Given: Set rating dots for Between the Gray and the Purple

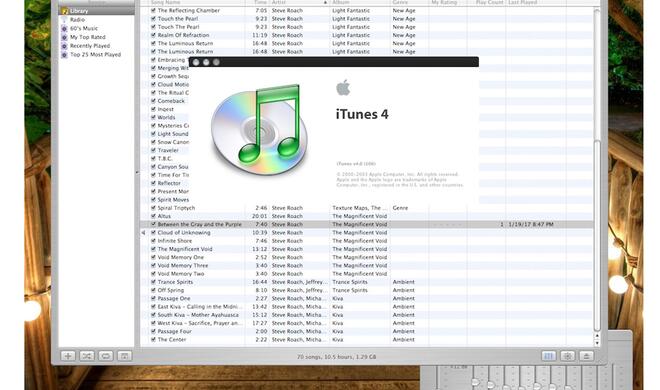Looking at the screenshot, I should click(447, 225).
